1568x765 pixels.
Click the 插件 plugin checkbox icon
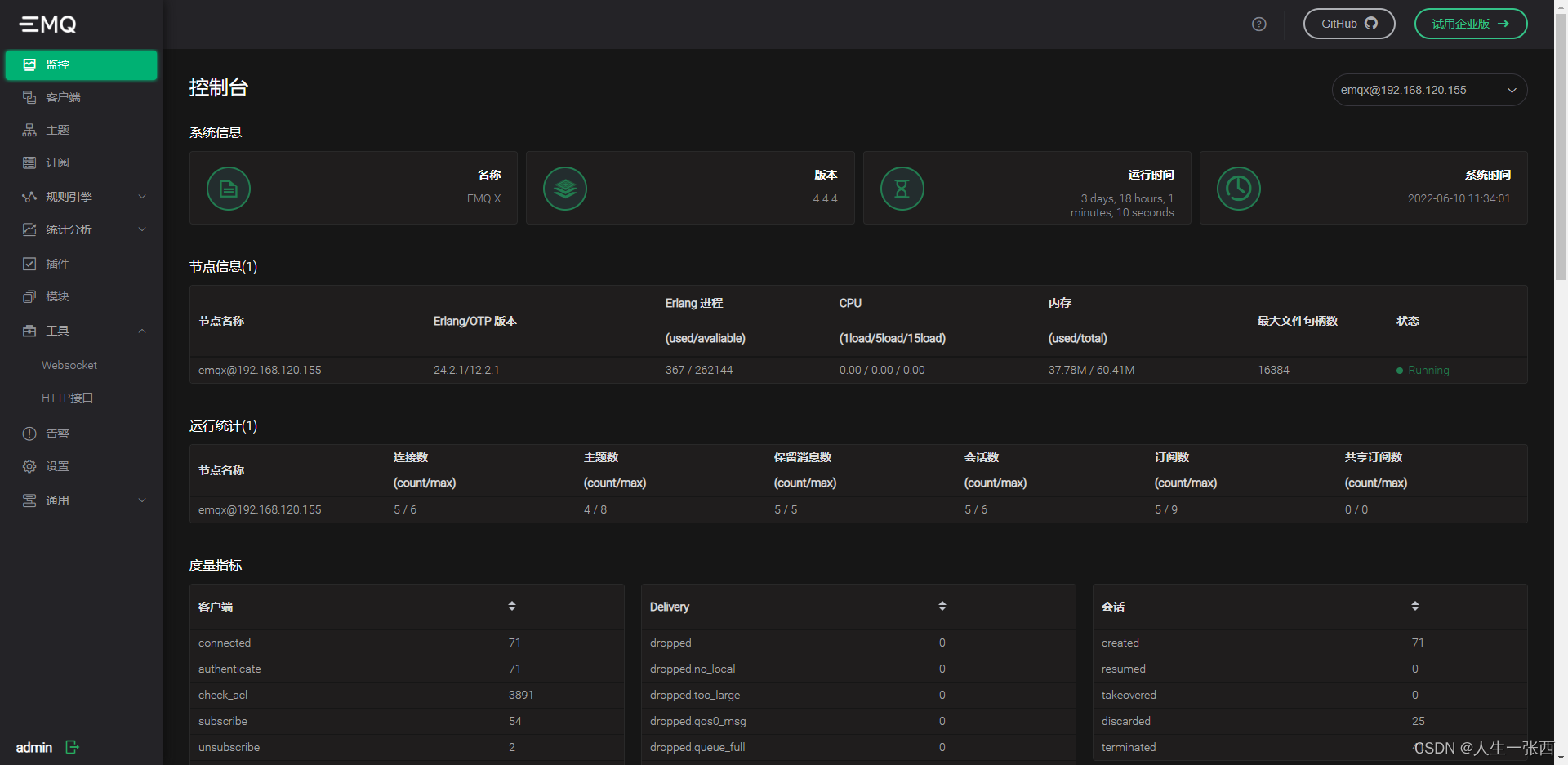tap(29, 264)
